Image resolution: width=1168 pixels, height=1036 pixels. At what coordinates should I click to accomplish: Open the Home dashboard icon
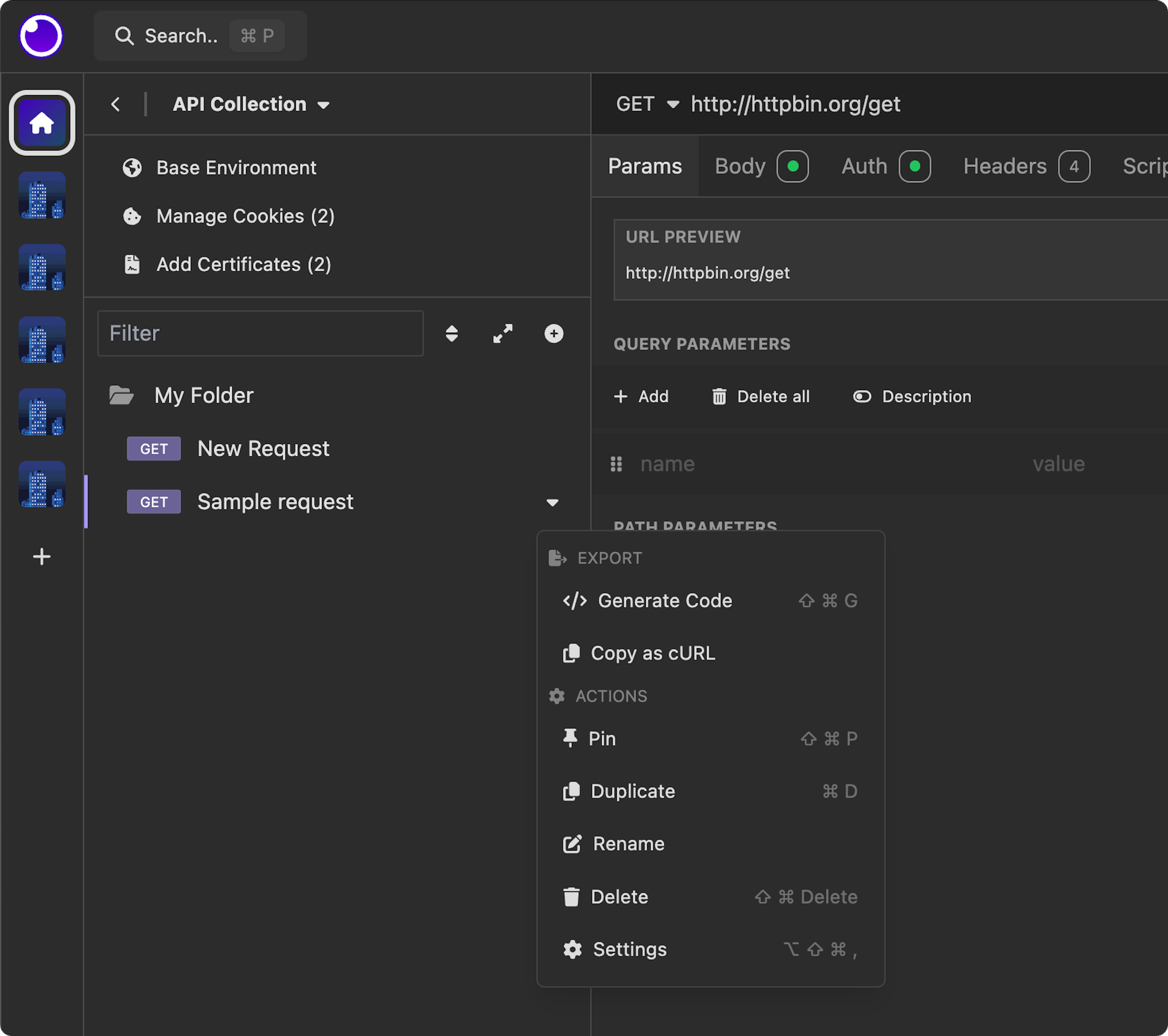[42, 123]
